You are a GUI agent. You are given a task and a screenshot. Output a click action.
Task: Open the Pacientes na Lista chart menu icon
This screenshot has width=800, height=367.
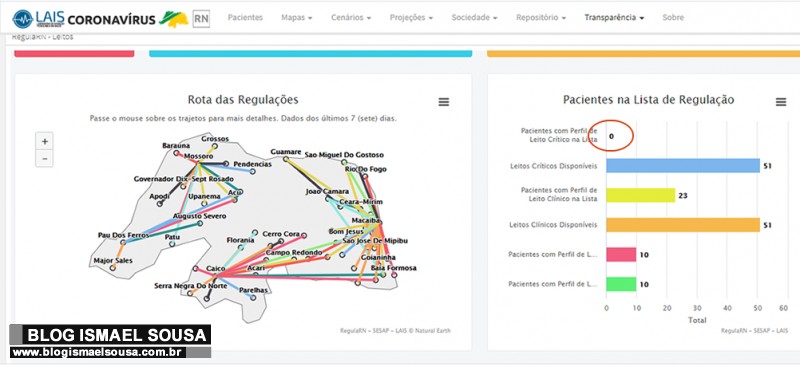coord(781,102)
